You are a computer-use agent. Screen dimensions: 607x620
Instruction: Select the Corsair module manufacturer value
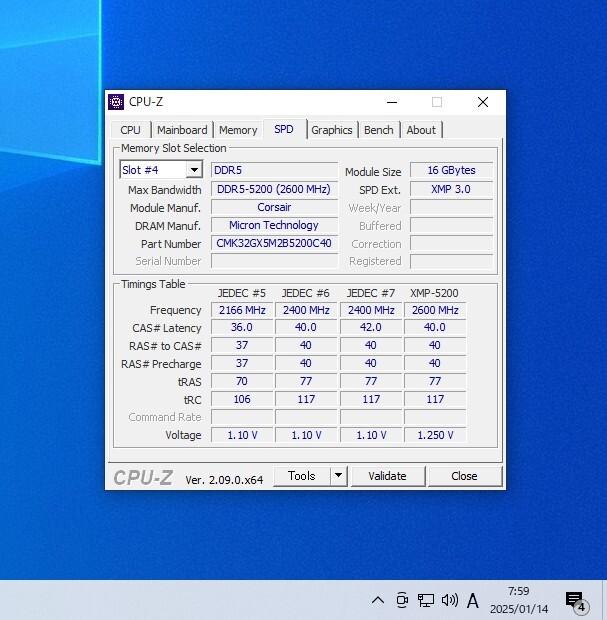tap(274, 207)
